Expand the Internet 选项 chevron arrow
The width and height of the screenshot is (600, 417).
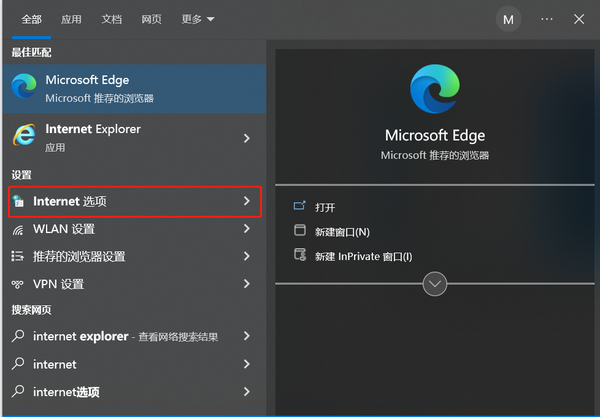(x=247, y=202)
